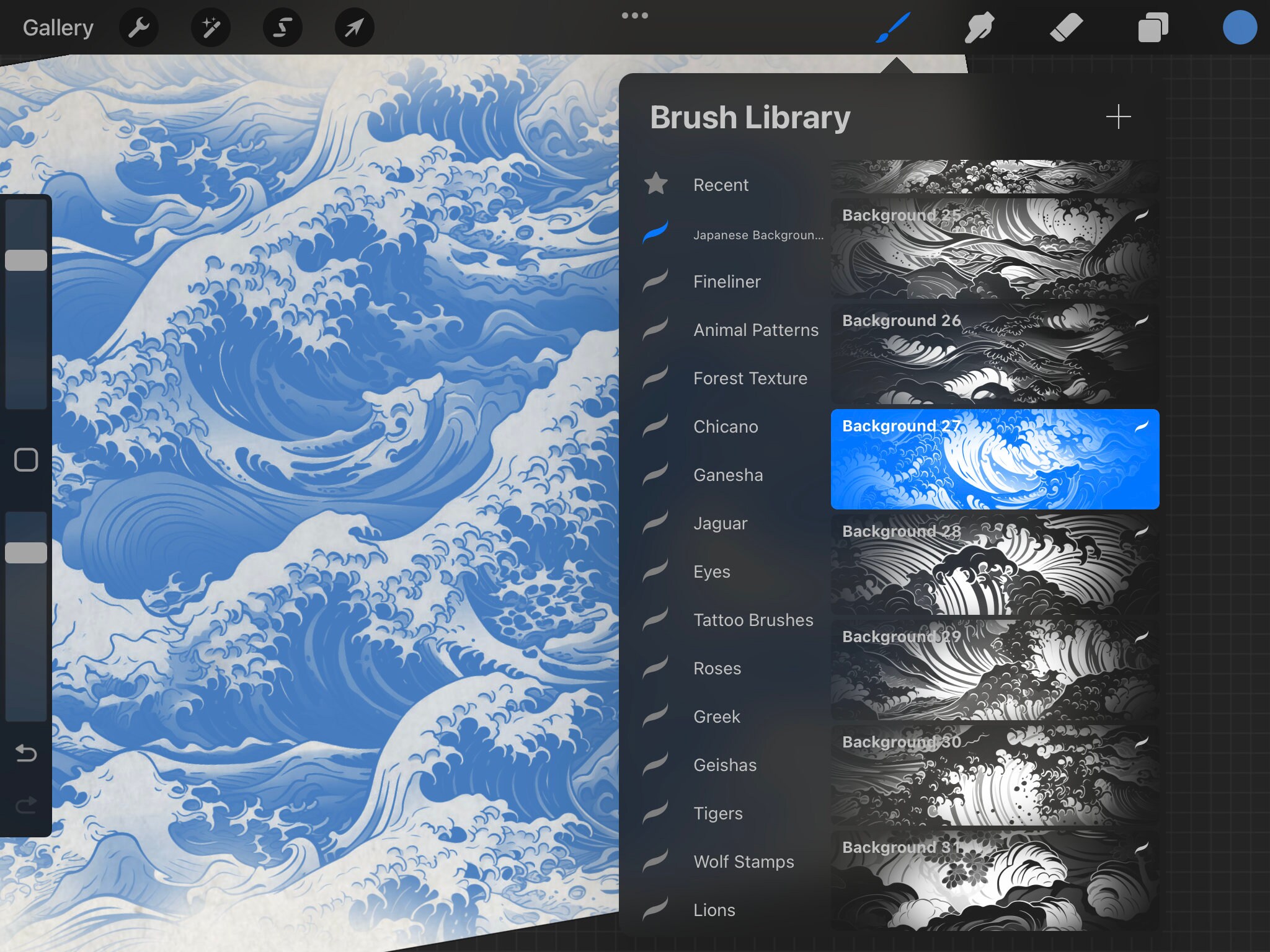Tap the stroke icon beside Tattoo Brushes
This screenshot has width=1270, height=952.
pos(655,619)
